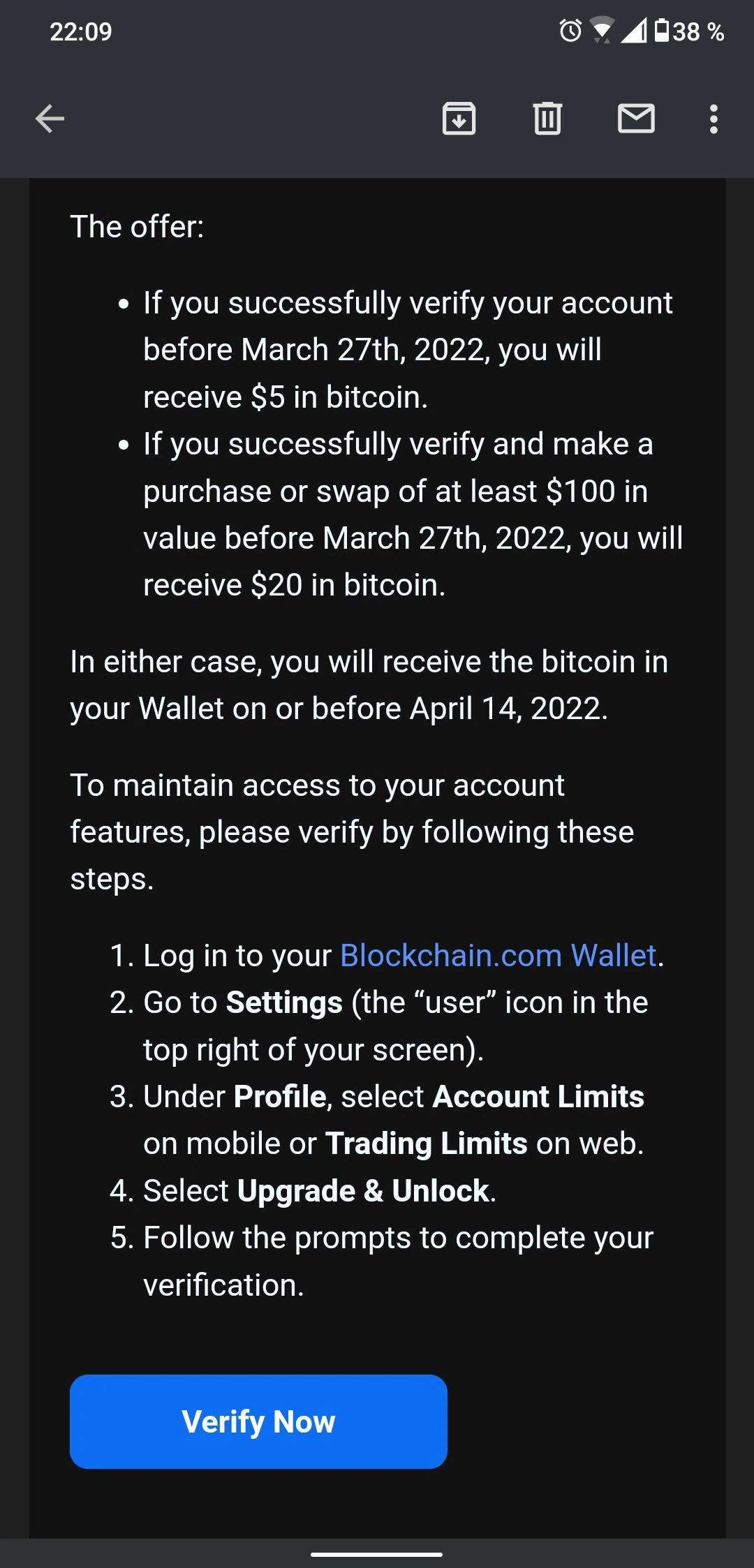Click the blue Verify Now button

pyautogui.click(x=258, y=1421)
